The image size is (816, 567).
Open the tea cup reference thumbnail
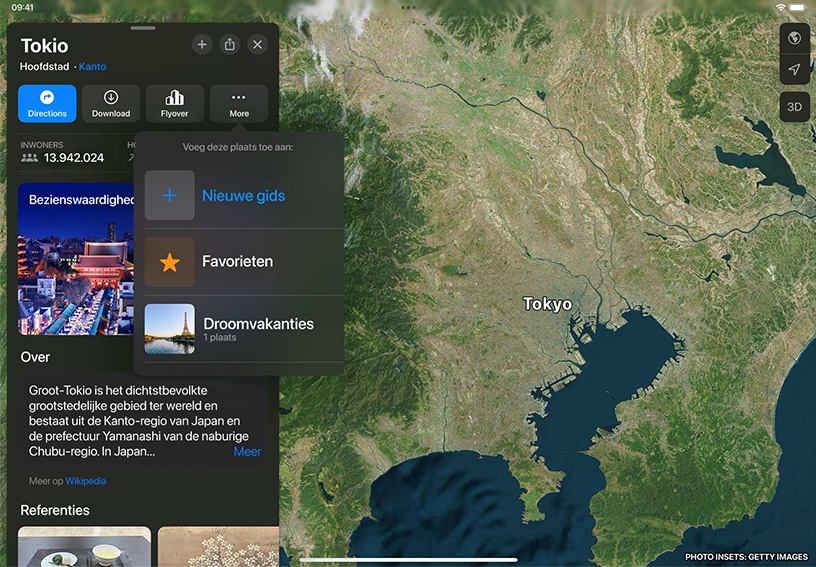point(84,547)
